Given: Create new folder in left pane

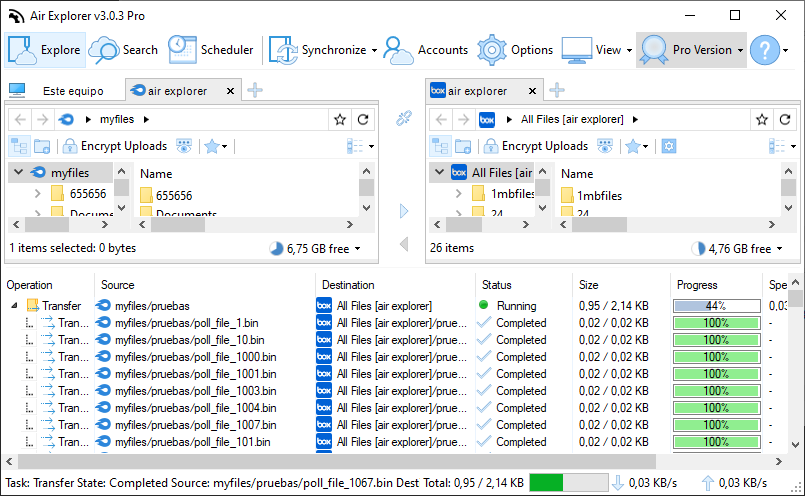Looking at the screenshot, I should [42, 146].
